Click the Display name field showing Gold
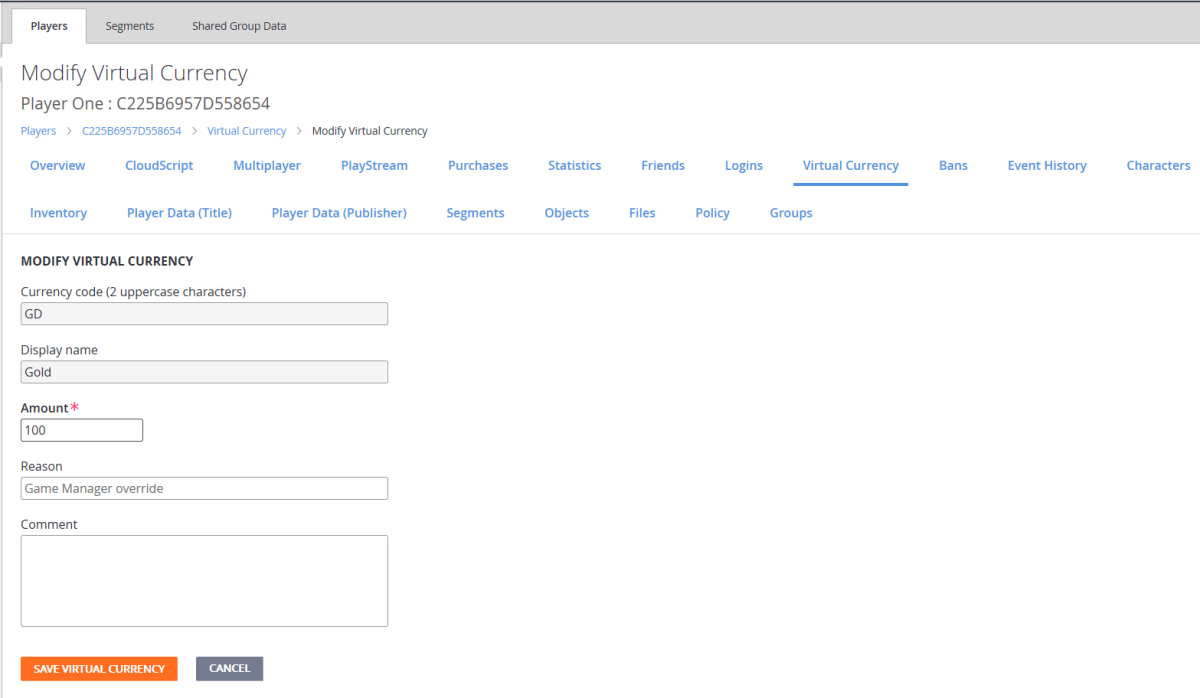The width and height of the screenshot is (1200, 698). tap(204, 372)
